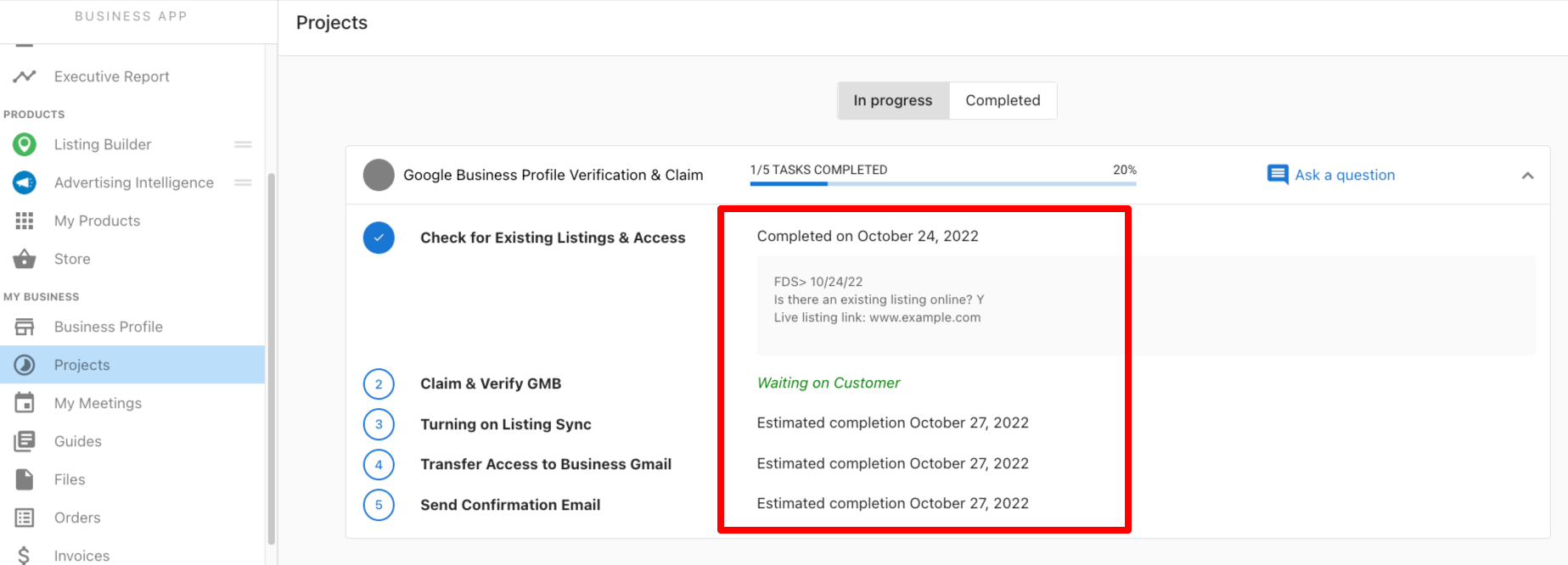The height and width of the screenshot is (565, 1568).
Task: Switch to the Completed tab
Action: pyautogui.click(x=1002, y=100)
